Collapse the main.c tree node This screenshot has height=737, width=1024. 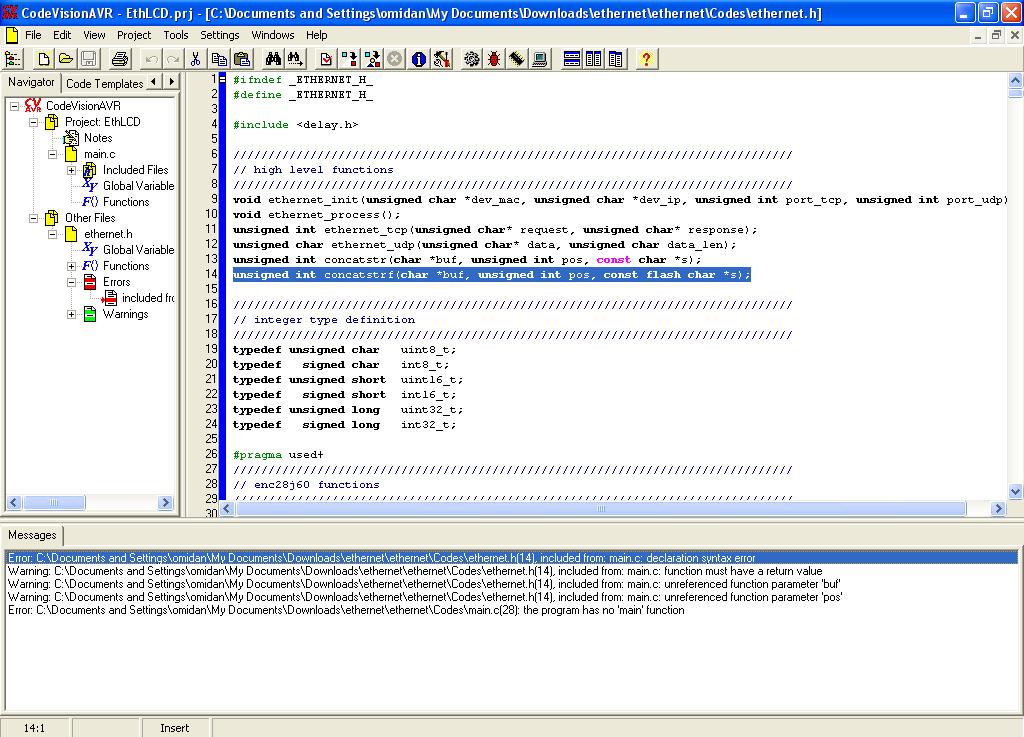tap(52, 154)
